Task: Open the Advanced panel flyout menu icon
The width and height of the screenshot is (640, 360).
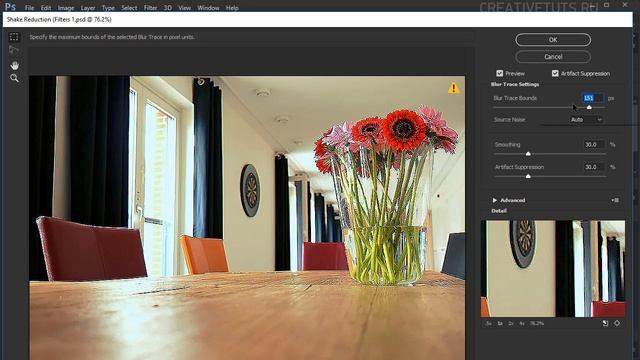Action: [x=615, y=200]
